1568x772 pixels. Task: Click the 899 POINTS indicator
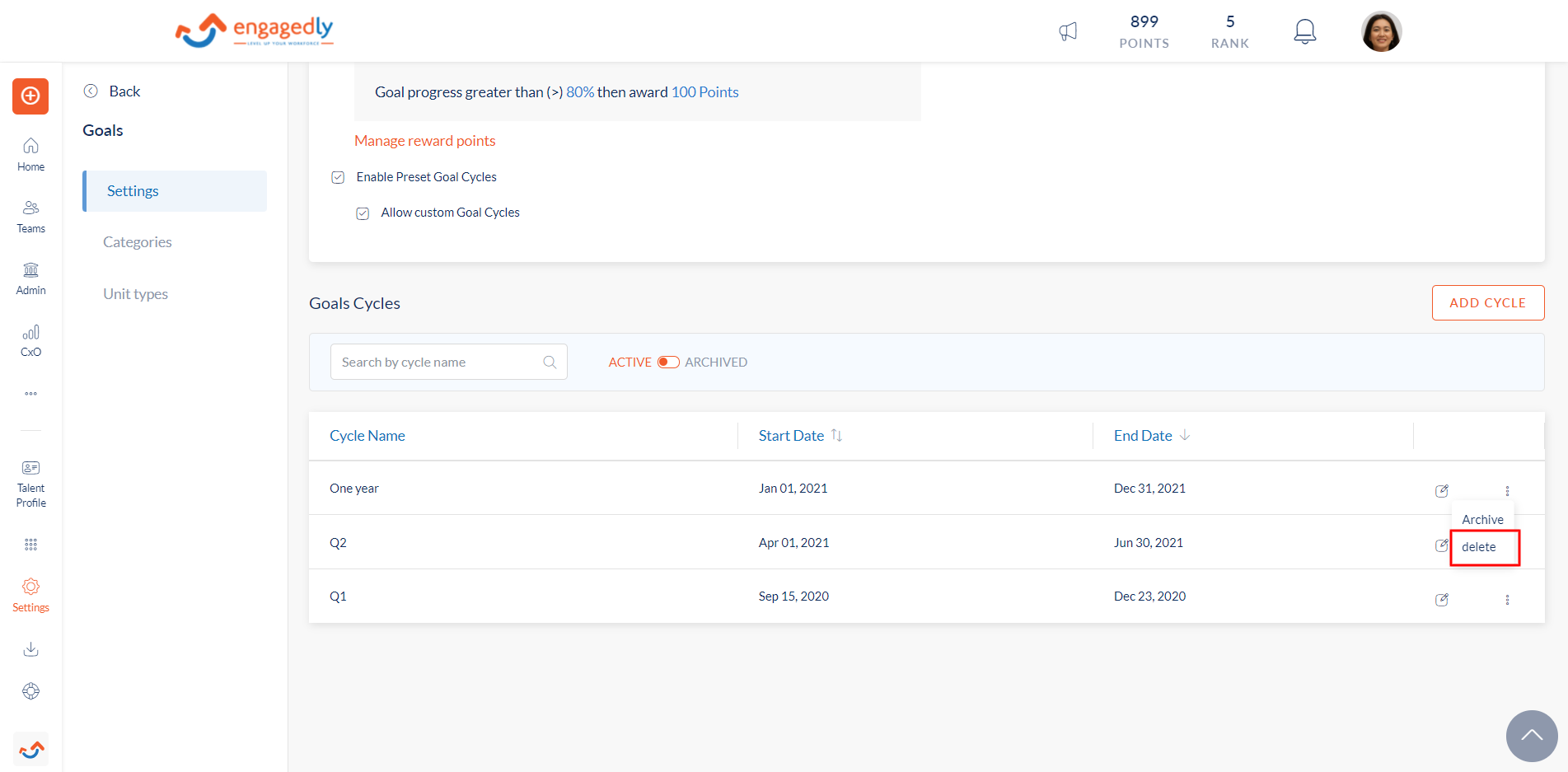coord(1144,31)
